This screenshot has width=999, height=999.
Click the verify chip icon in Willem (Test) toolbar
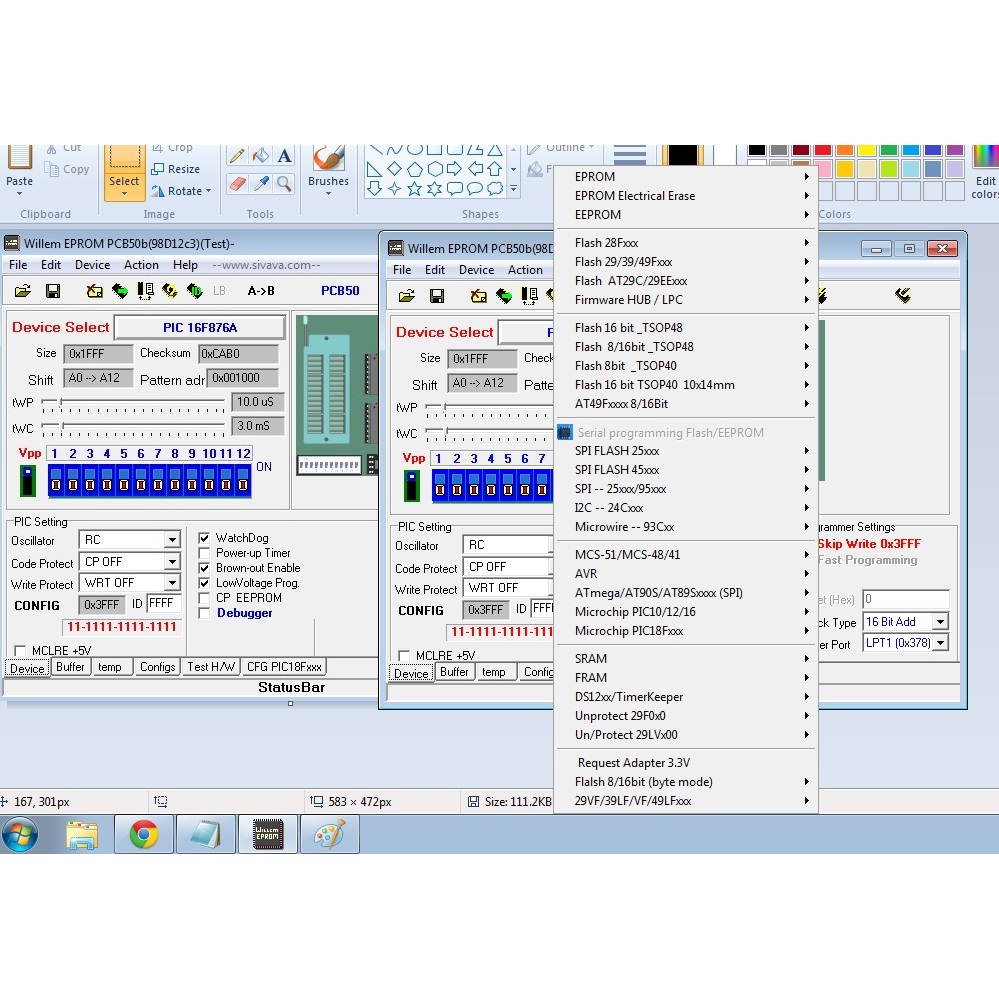click(x=194, y=291)
